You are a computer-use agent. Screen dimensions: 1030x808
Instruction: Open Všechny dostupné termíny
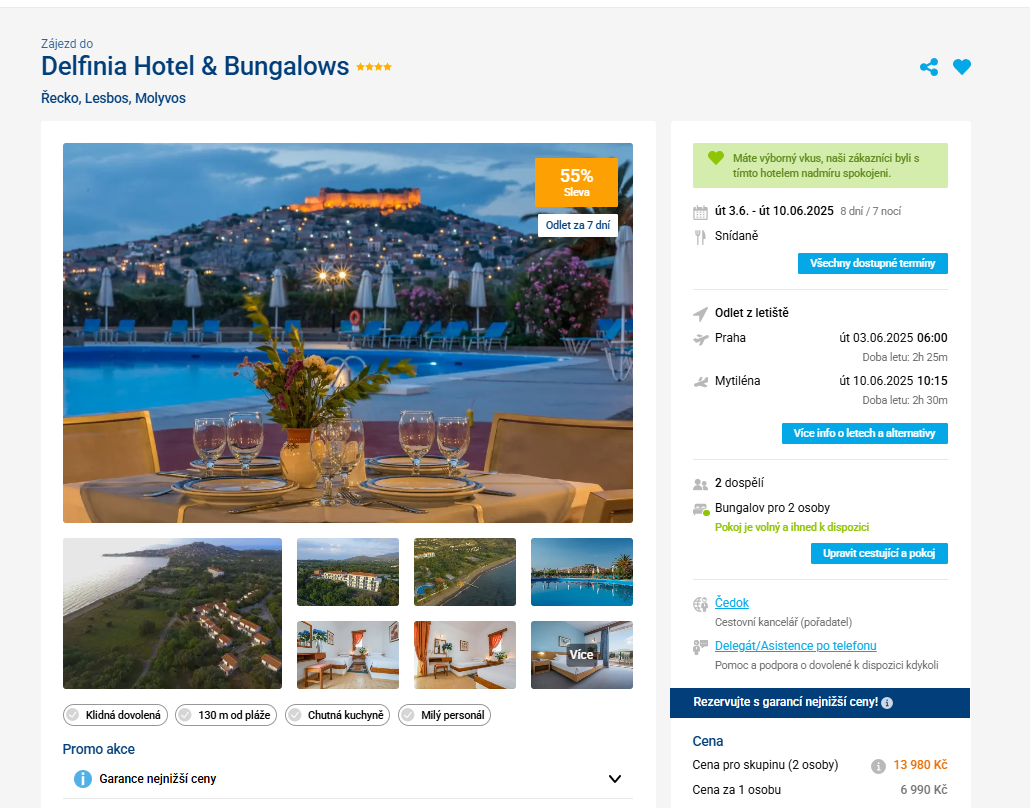872,263
